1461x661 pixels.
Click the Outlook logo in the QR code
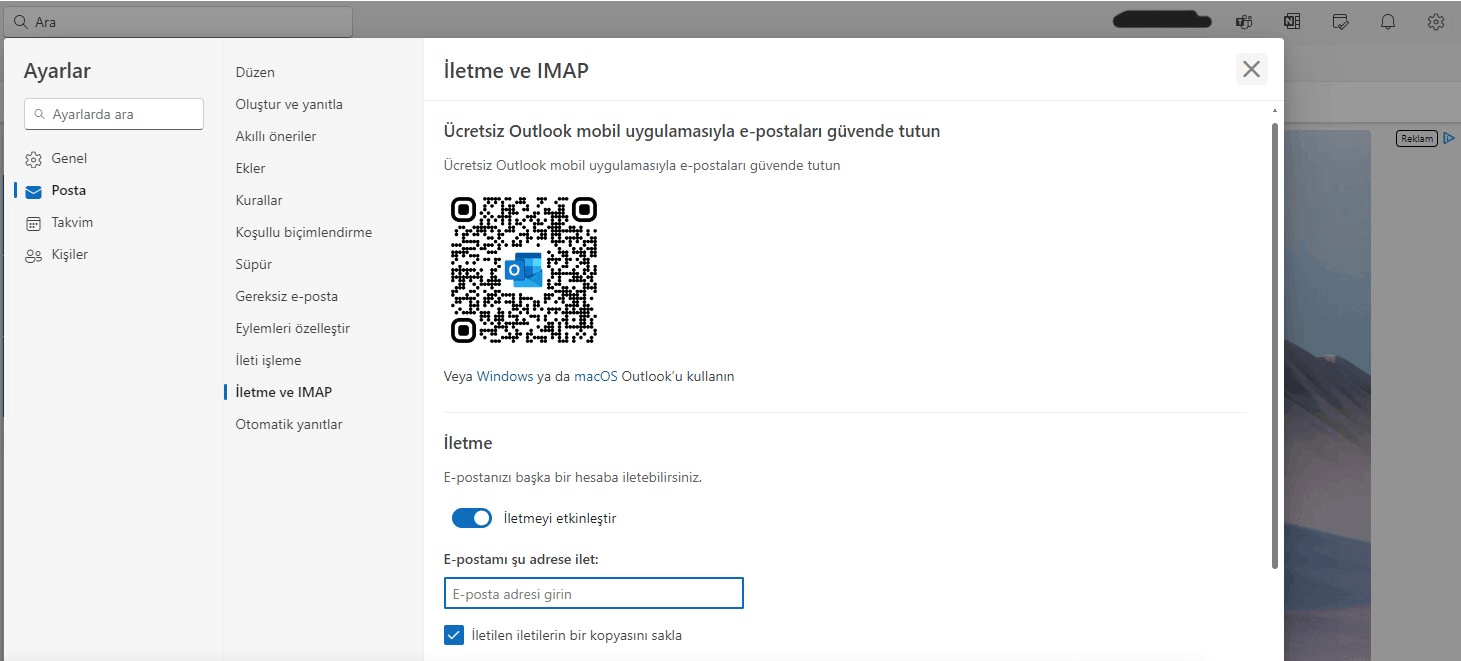click(524, 270)
